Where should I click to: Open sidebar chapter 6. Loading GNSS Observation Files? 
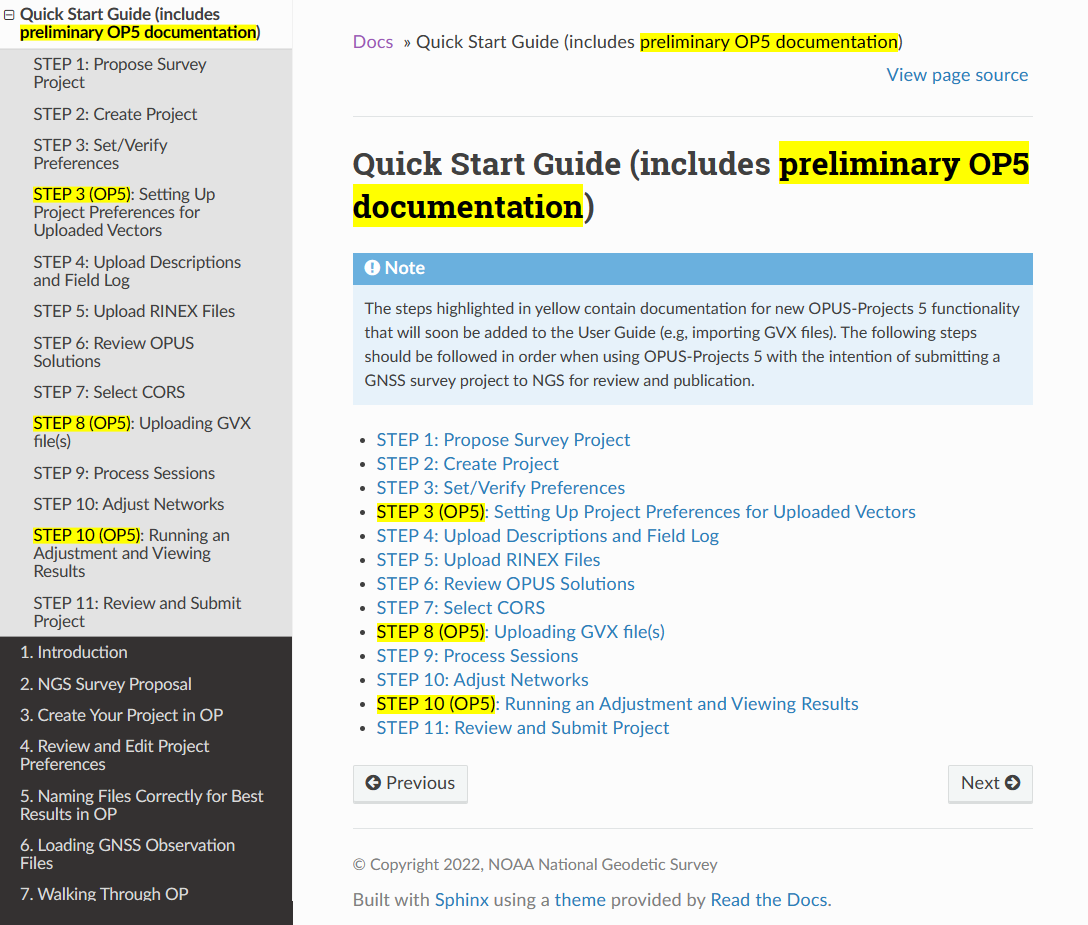coord(127,854)
